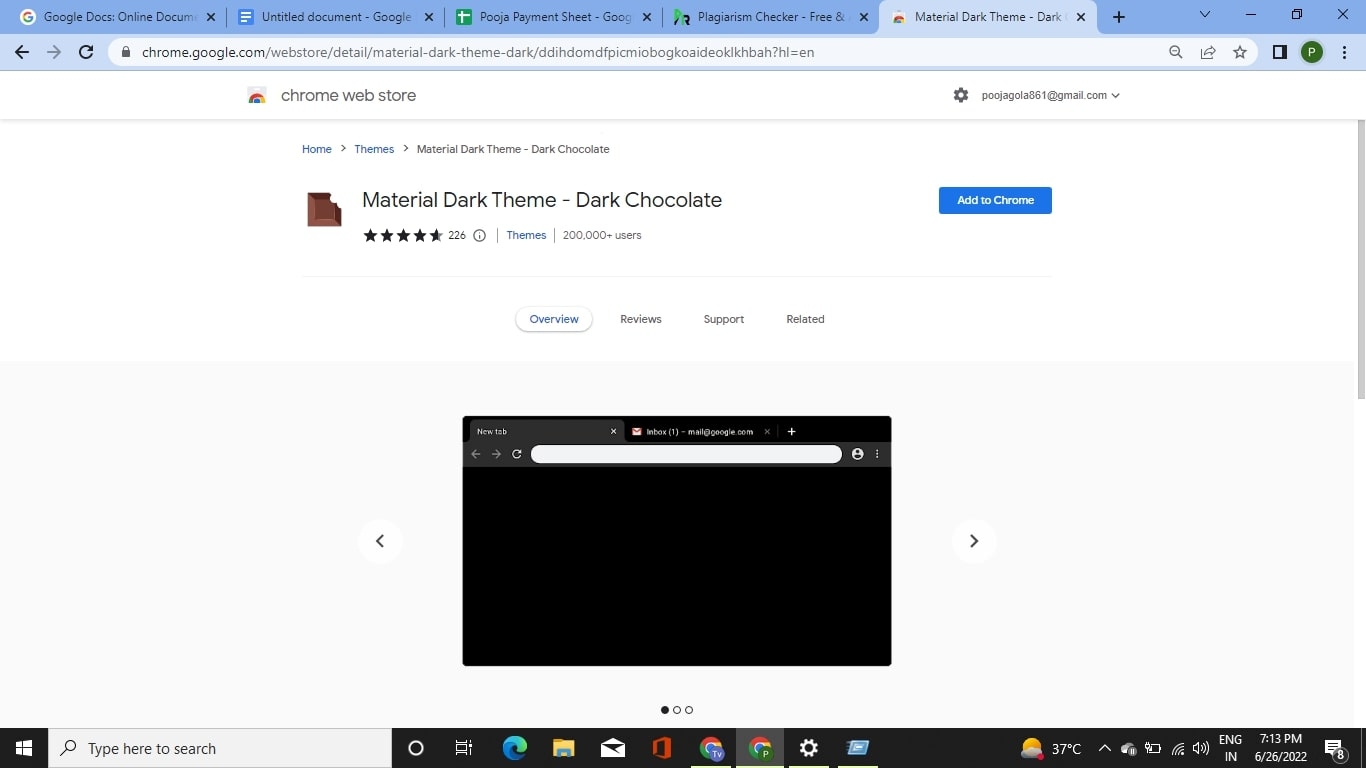Open the Windows Start menu

24,748
